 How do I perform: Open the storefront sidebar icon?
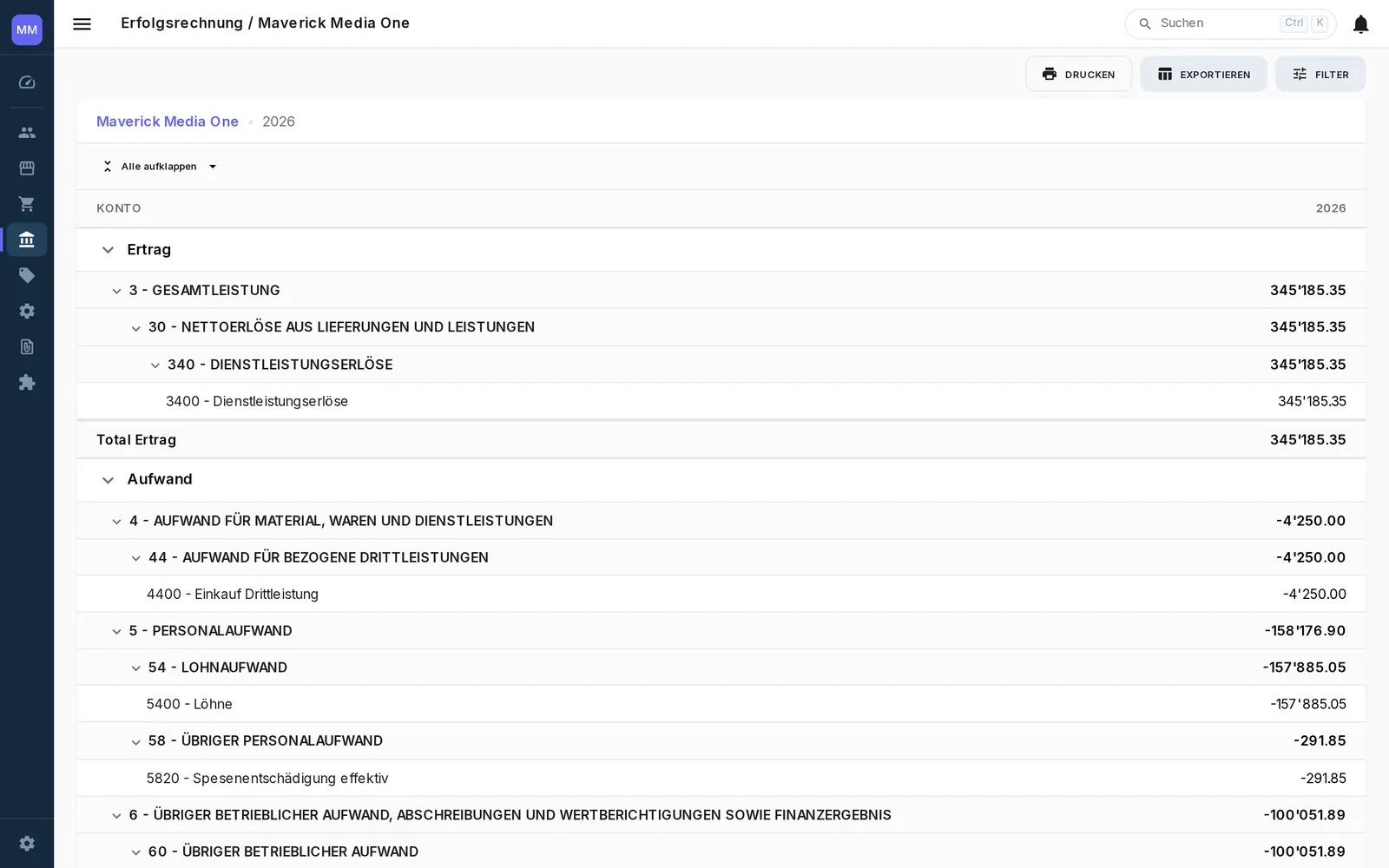[27, 168]
